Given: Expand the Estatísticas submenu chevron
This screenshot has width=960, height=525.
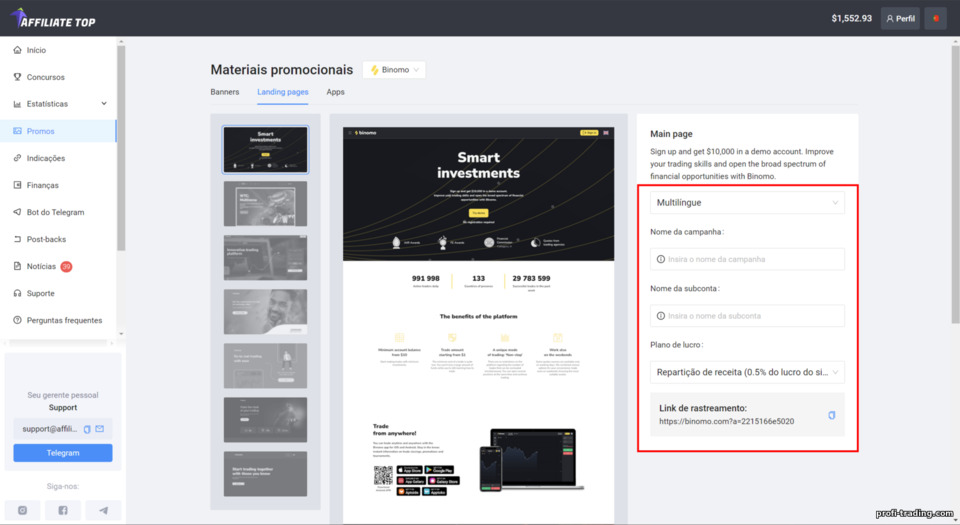Looking at the screenshot, I should [x=104, y=103].
